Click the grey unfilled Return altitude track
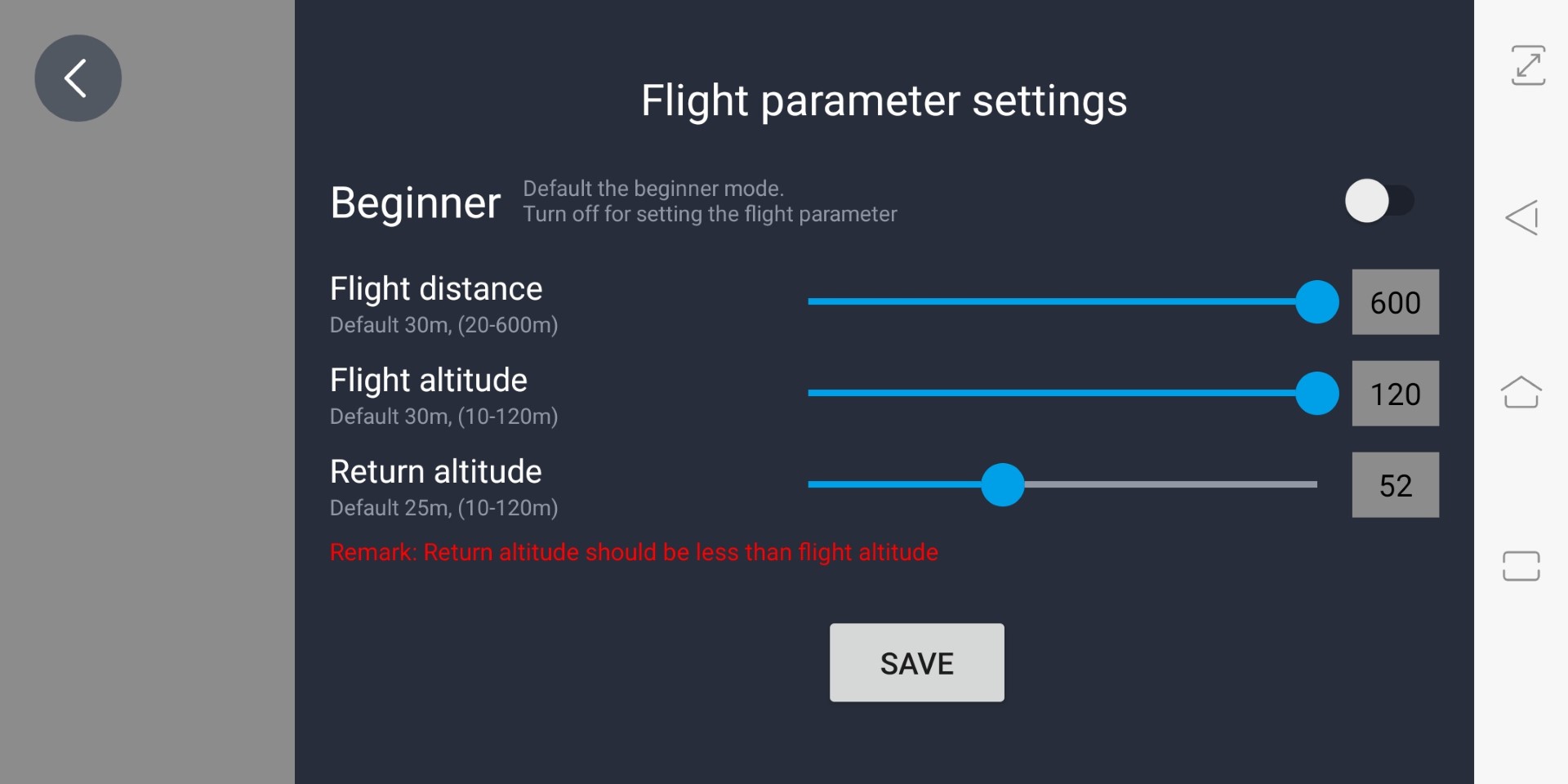 (x=1168, y=484)
